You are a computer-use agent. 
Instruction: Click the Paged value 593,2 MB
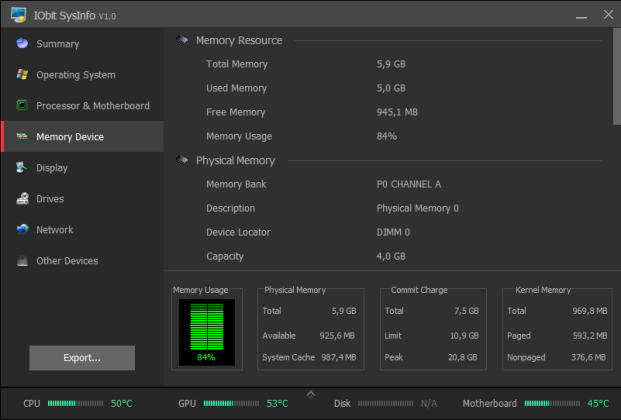[590, 336]
